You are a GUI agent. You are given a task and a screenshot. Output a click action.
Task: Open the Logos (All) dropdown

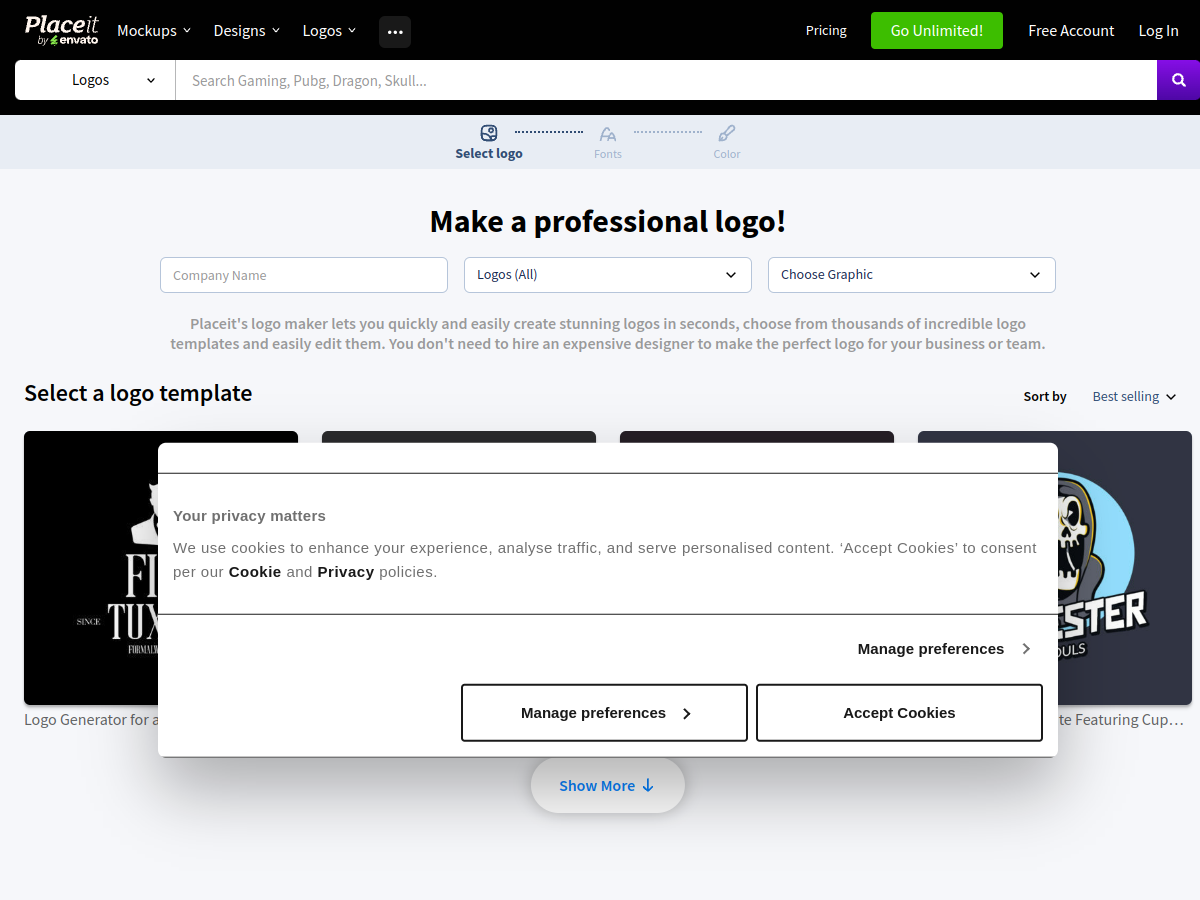607,274
